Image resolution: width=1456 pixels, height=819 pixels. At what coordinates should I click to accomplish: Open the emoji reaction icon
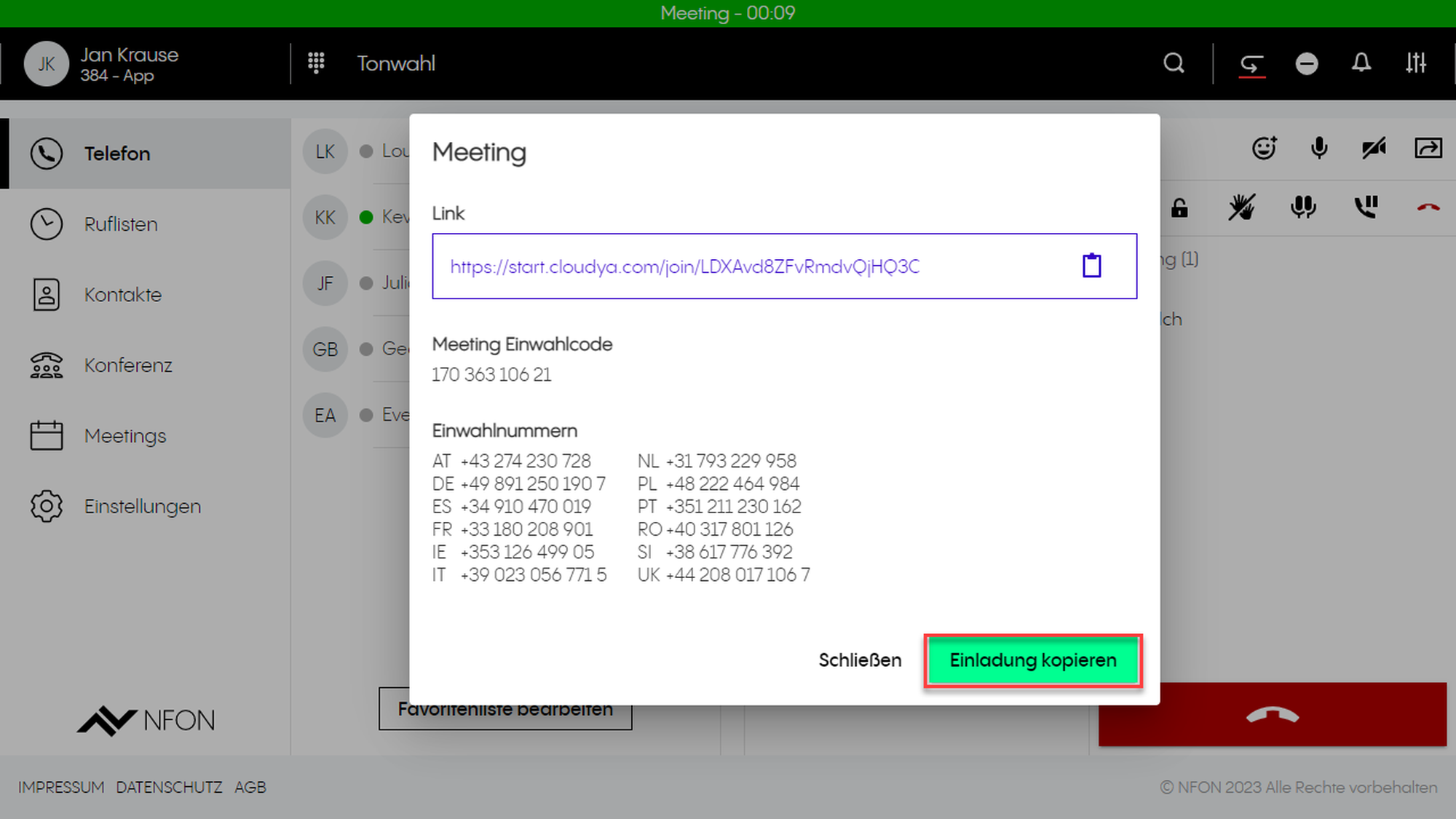[x=1265, y=149]
